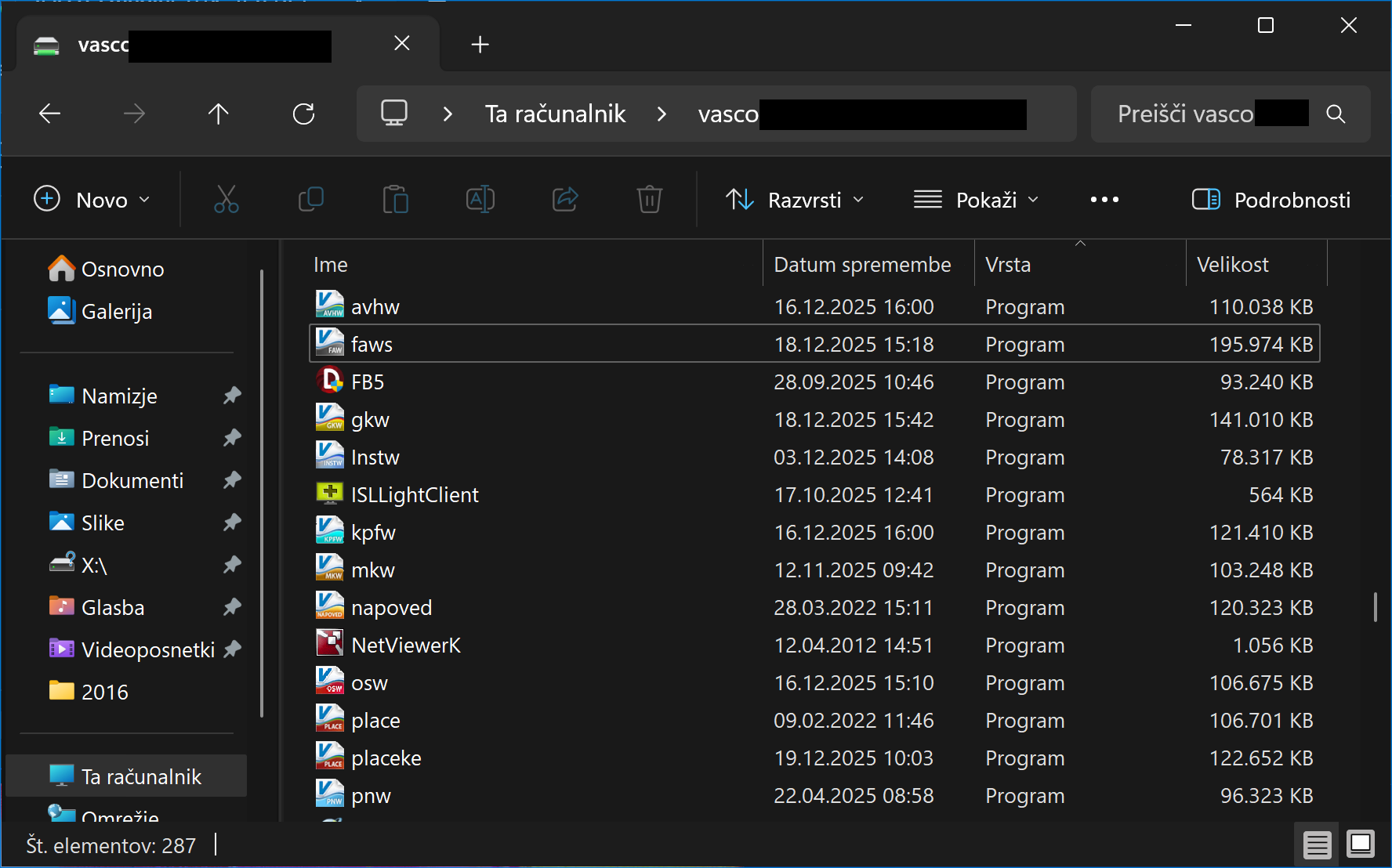Open the three-dots more options menu
The height and width of the screenshot is (868, 1392).
tap(1104, 200)
